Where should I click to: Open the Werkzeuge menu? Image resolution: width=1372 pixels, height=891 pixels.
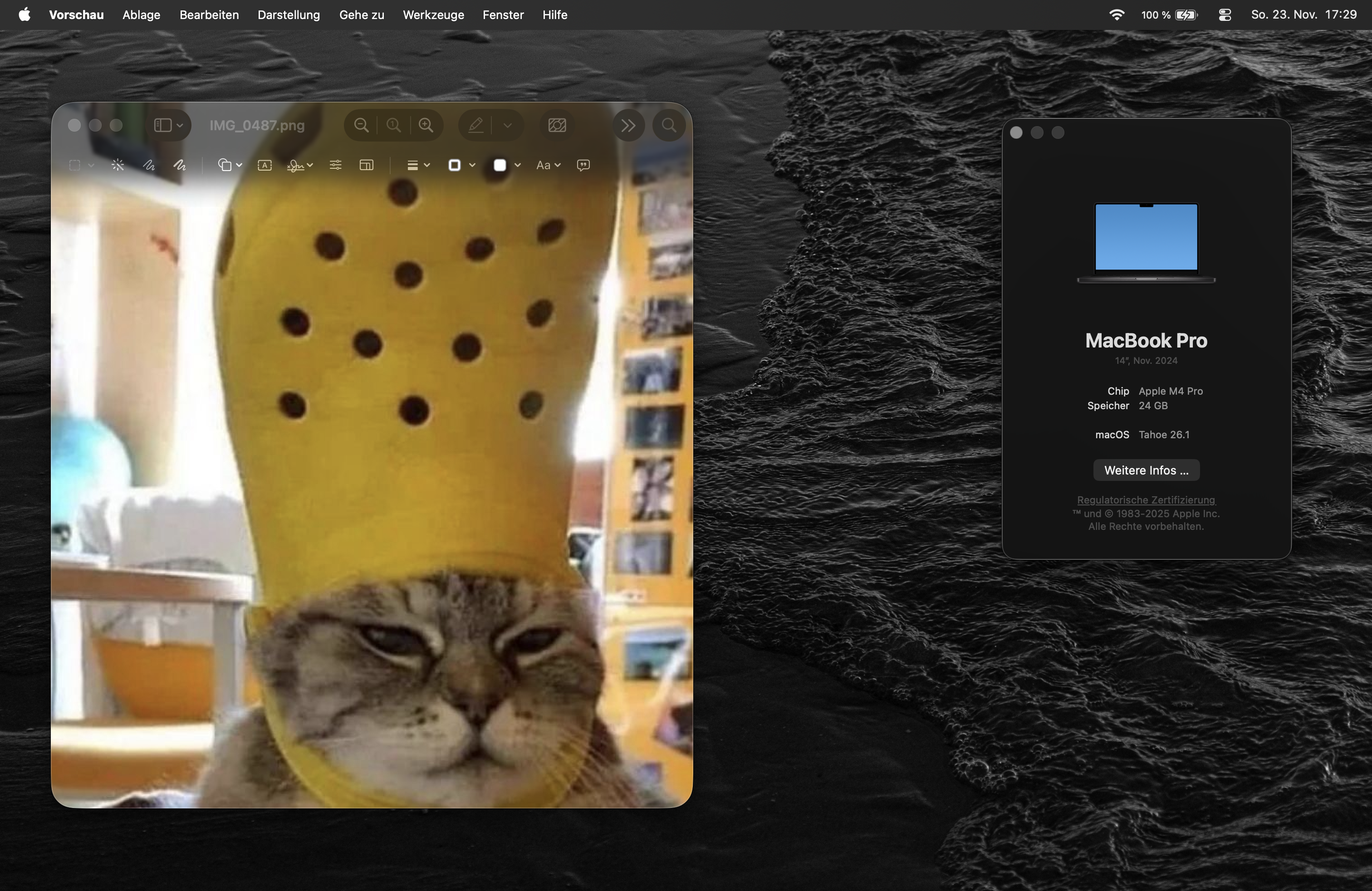click(433, 15)
